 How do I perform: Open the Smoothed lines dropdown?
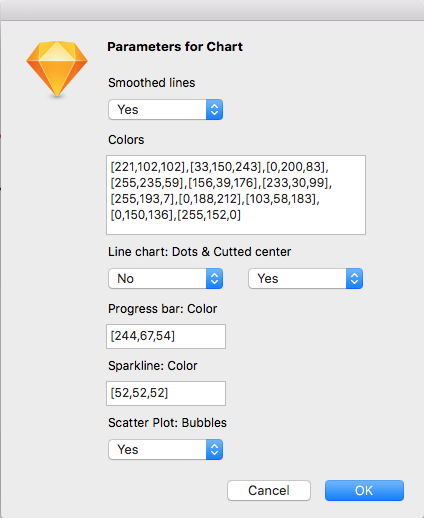point(165,109)
